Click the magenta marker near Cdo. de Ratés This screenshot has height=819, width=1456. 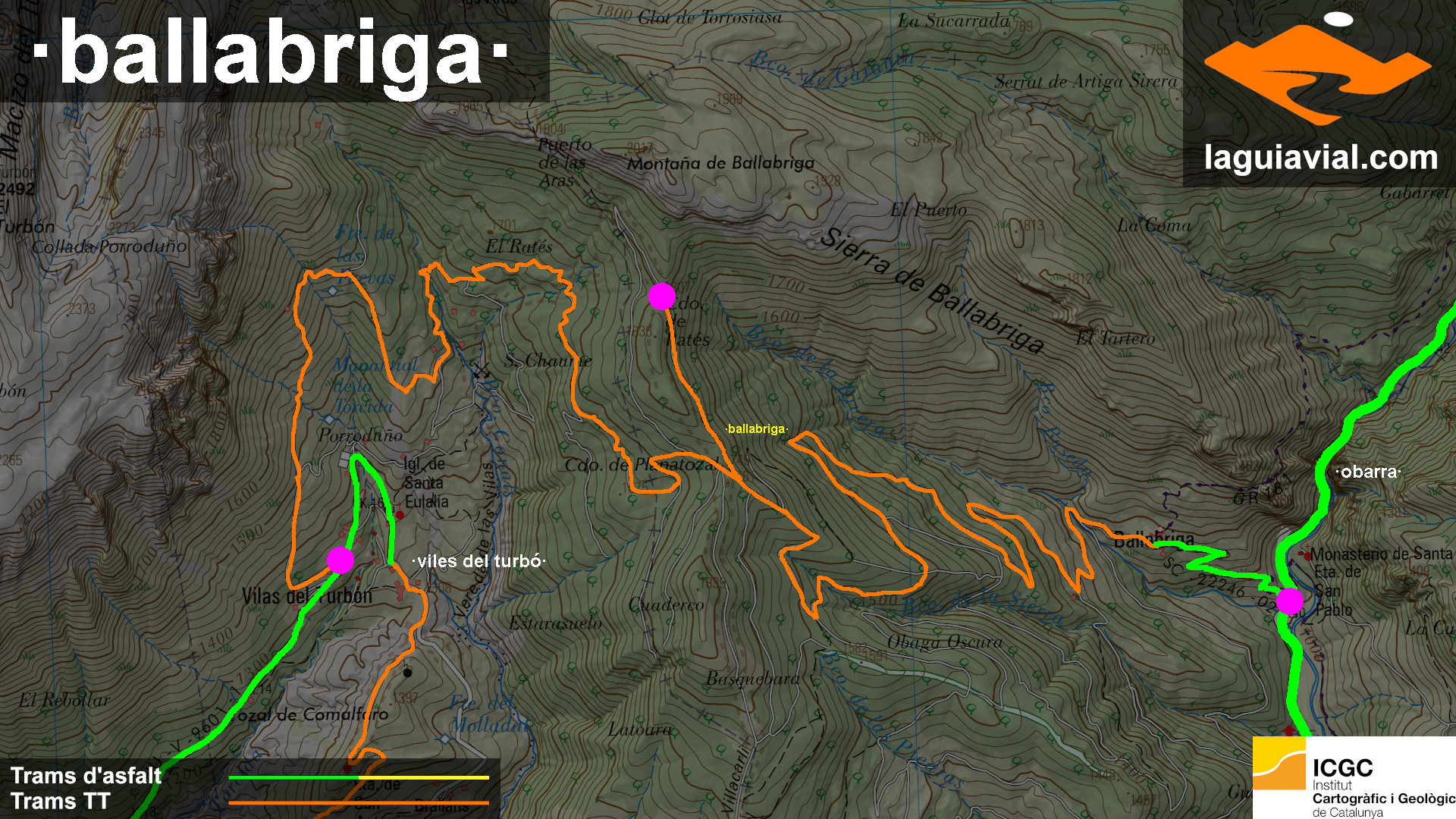pos(662,297)
